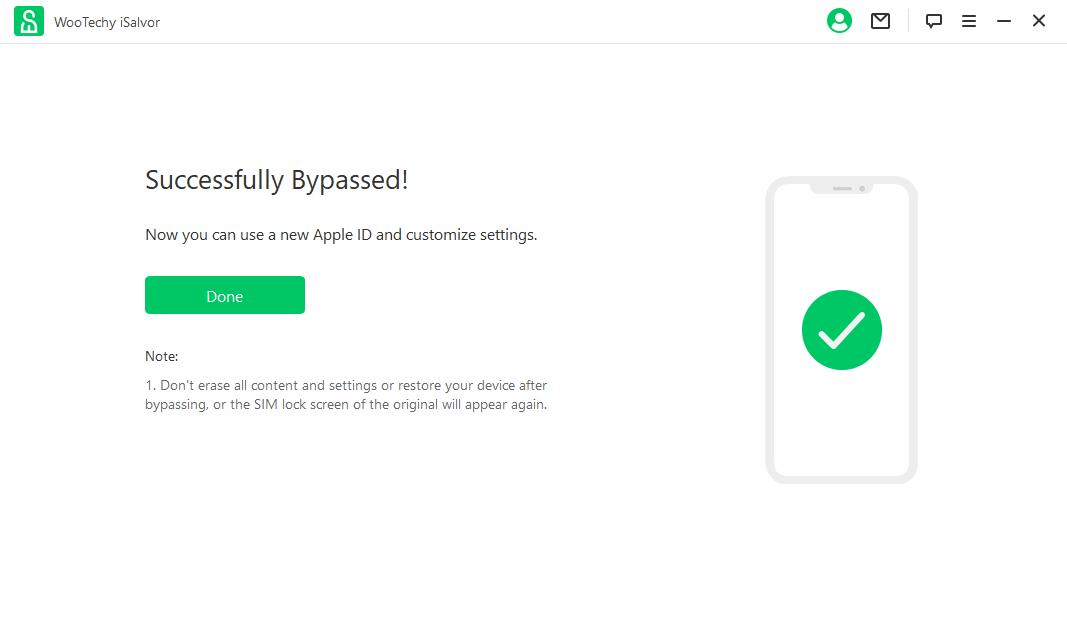Click the "Don't erase all content" note line
Image resolution: width=1067 pixels, height=624 pixels.
point(346,385)
